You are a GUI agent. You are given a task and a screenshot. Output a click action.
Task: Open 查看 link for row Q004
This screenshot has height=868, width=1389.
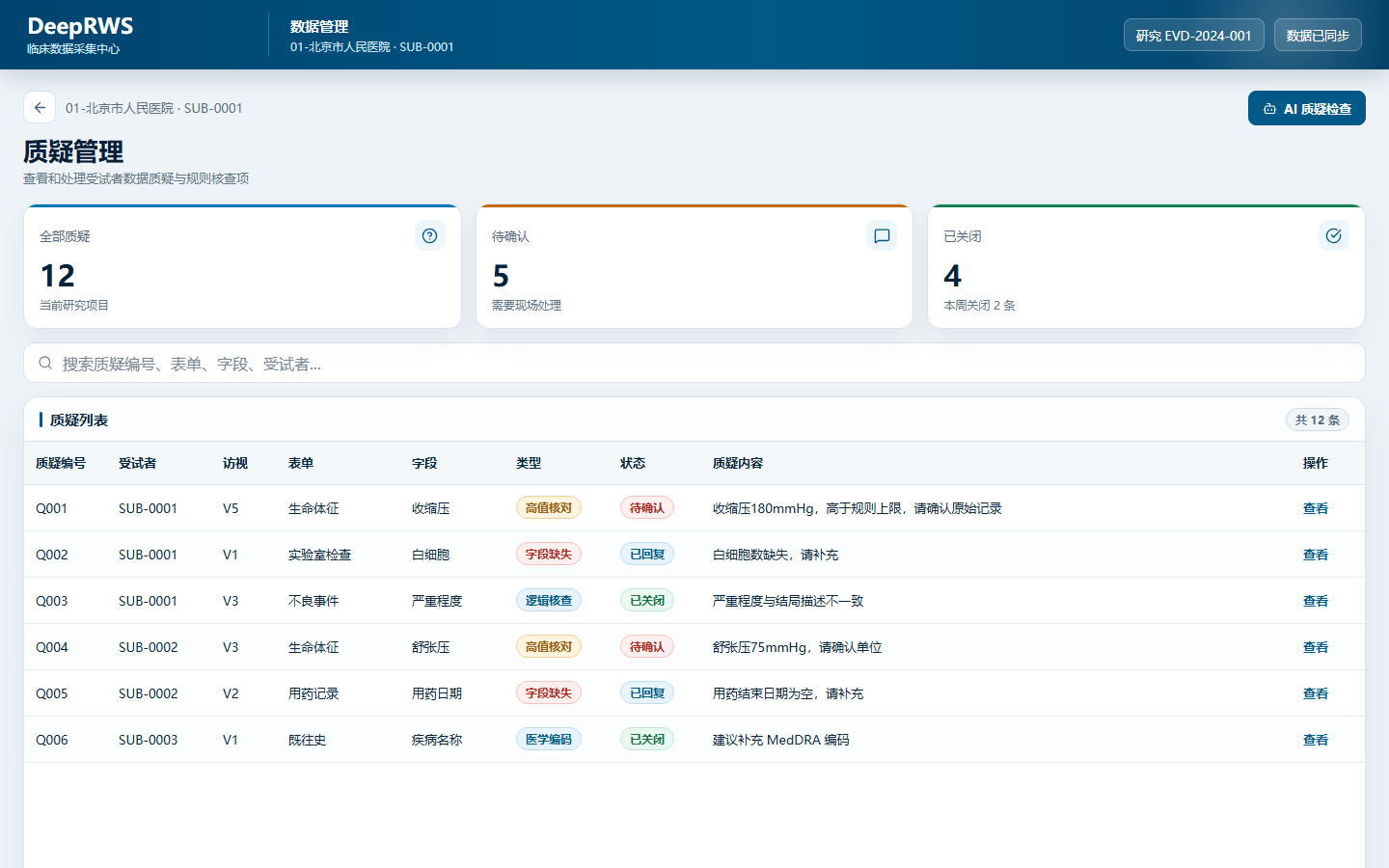1316,647
